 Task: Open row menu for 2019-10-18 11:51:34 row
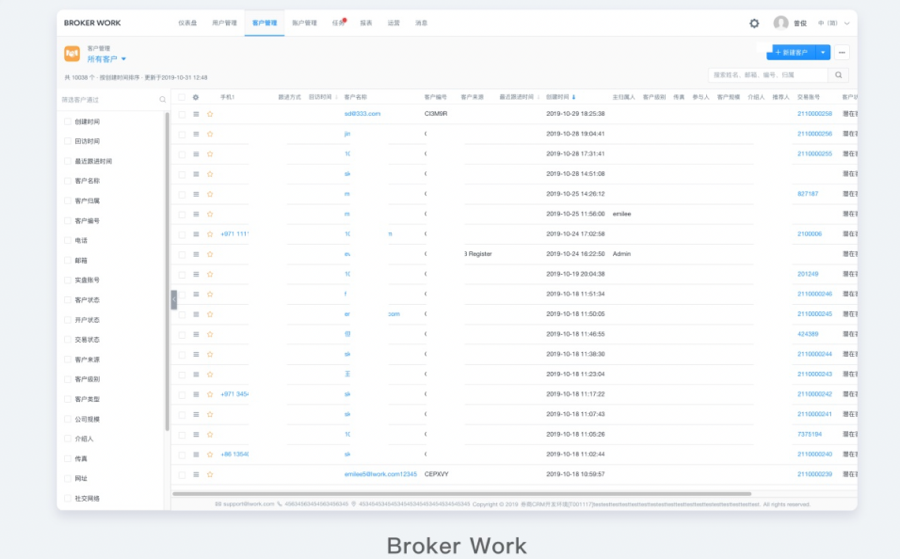(x=196, y=294)
